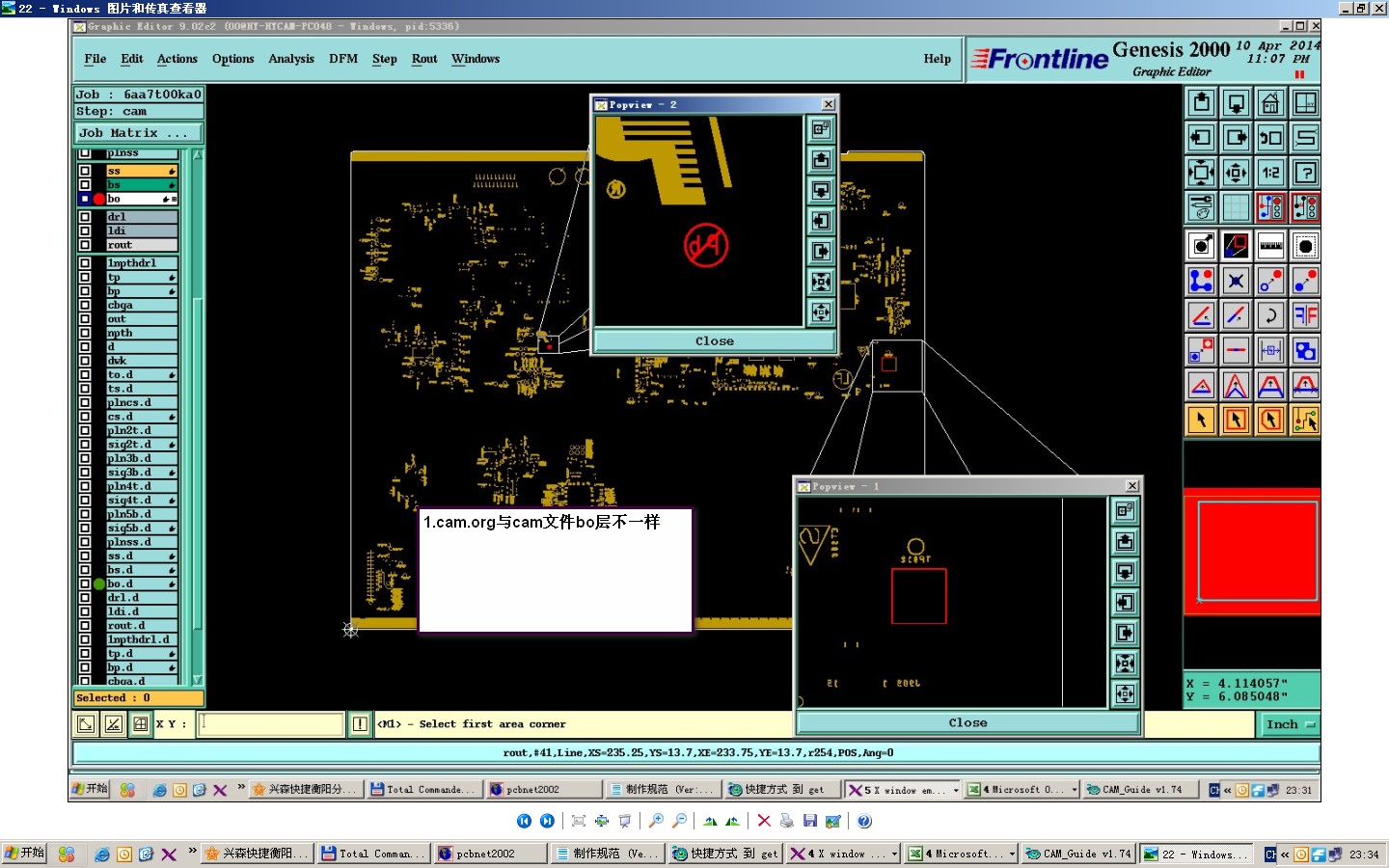Toggle checkbox for the rout layer
The width and height of the screenshot is (1389, 868).
tap(85, 245)
